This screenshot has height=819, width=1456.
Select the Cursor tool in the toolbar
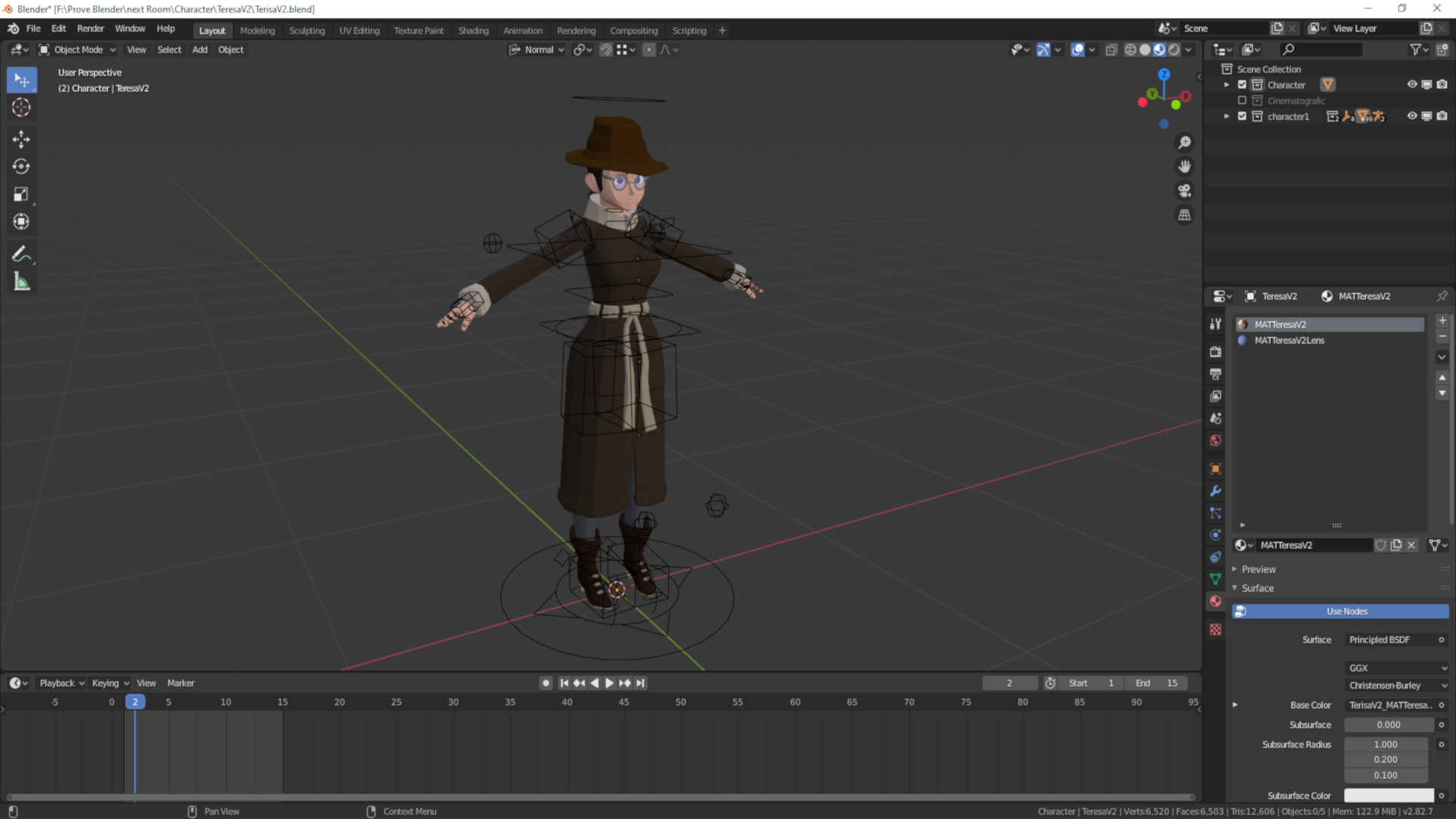[x=21, y=108]
